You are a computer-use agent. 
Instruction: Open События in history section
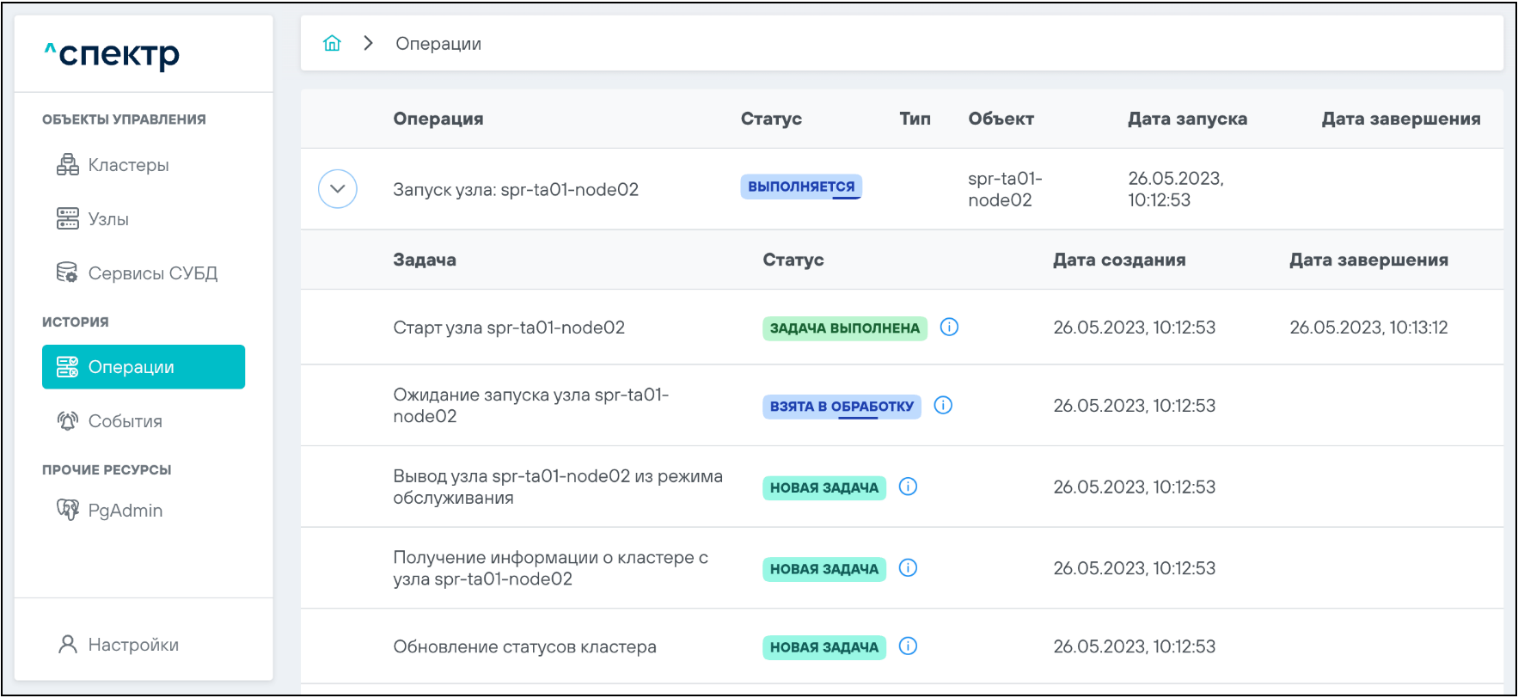(124, 421)
